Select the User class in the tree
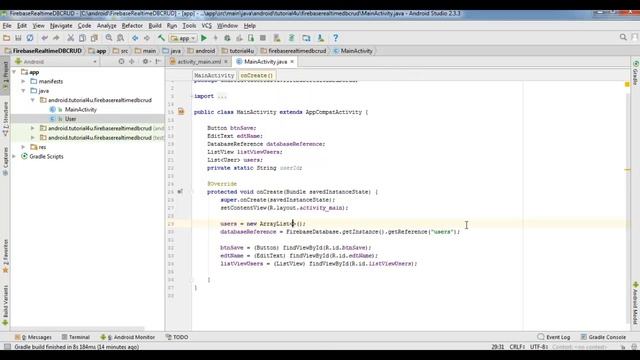This screenshot has width=640, height=360. (x=70, y=119)
